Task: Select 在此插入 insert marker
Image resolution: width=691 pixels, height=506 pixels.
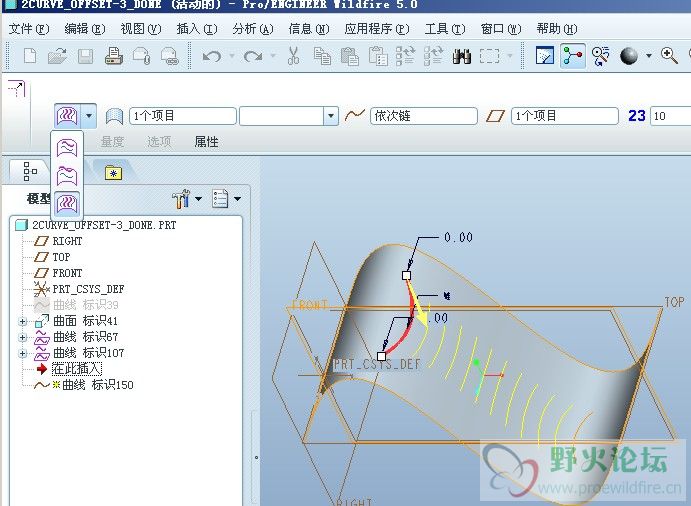Action: (x=77, y=368)
